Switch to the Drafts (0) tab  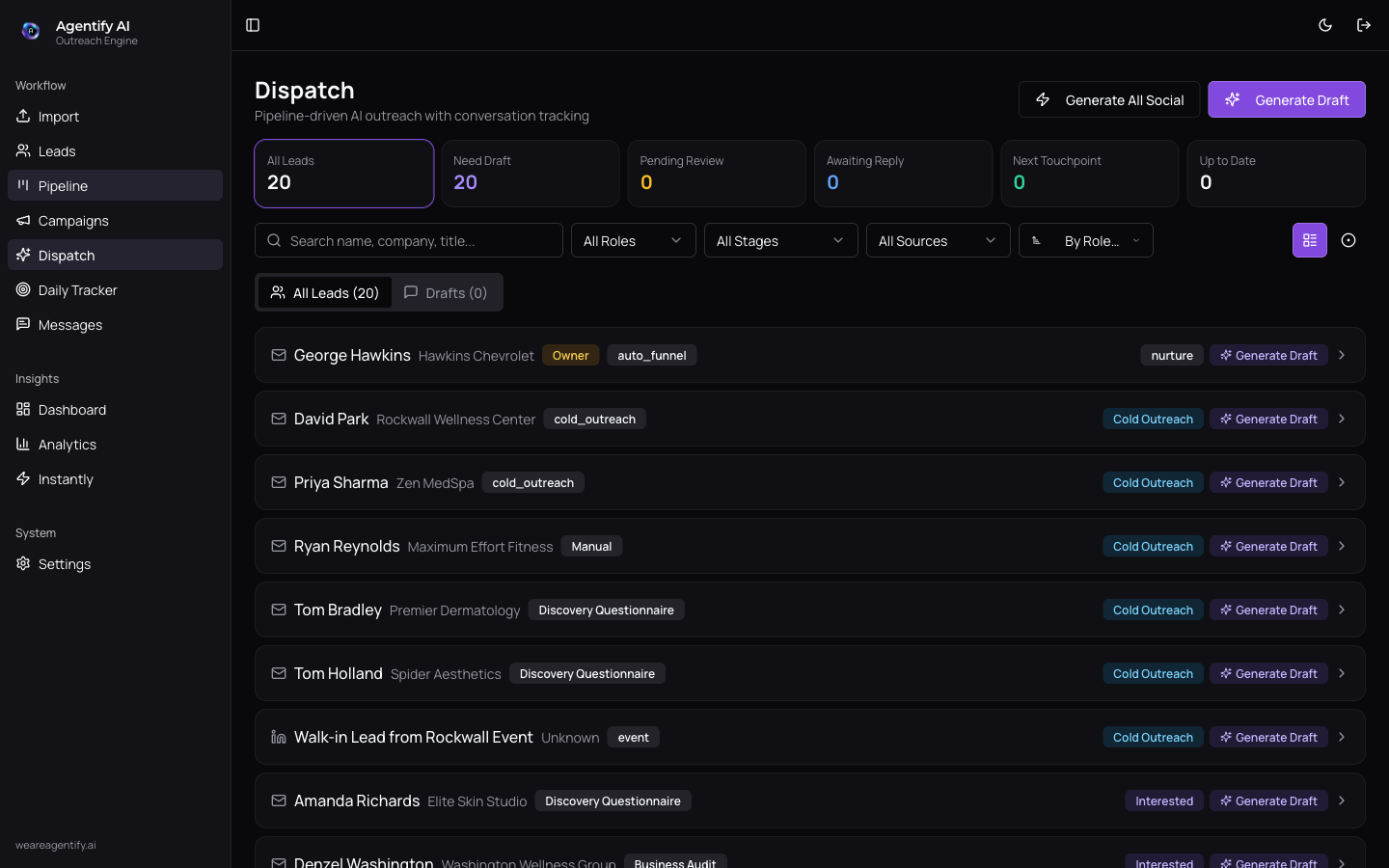[x=446, y=292]
